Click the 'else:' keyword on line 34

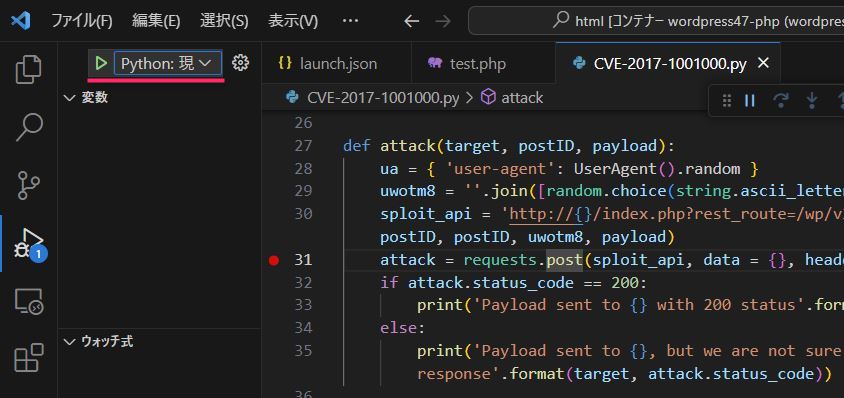pos(403,327)
